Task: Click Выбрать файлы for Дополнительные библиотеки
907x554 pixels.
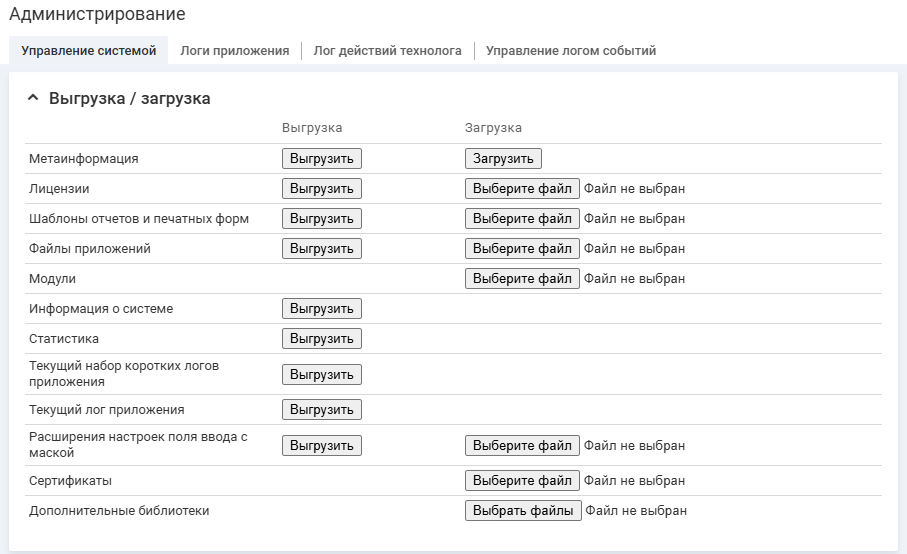Action: coord(523,511)
